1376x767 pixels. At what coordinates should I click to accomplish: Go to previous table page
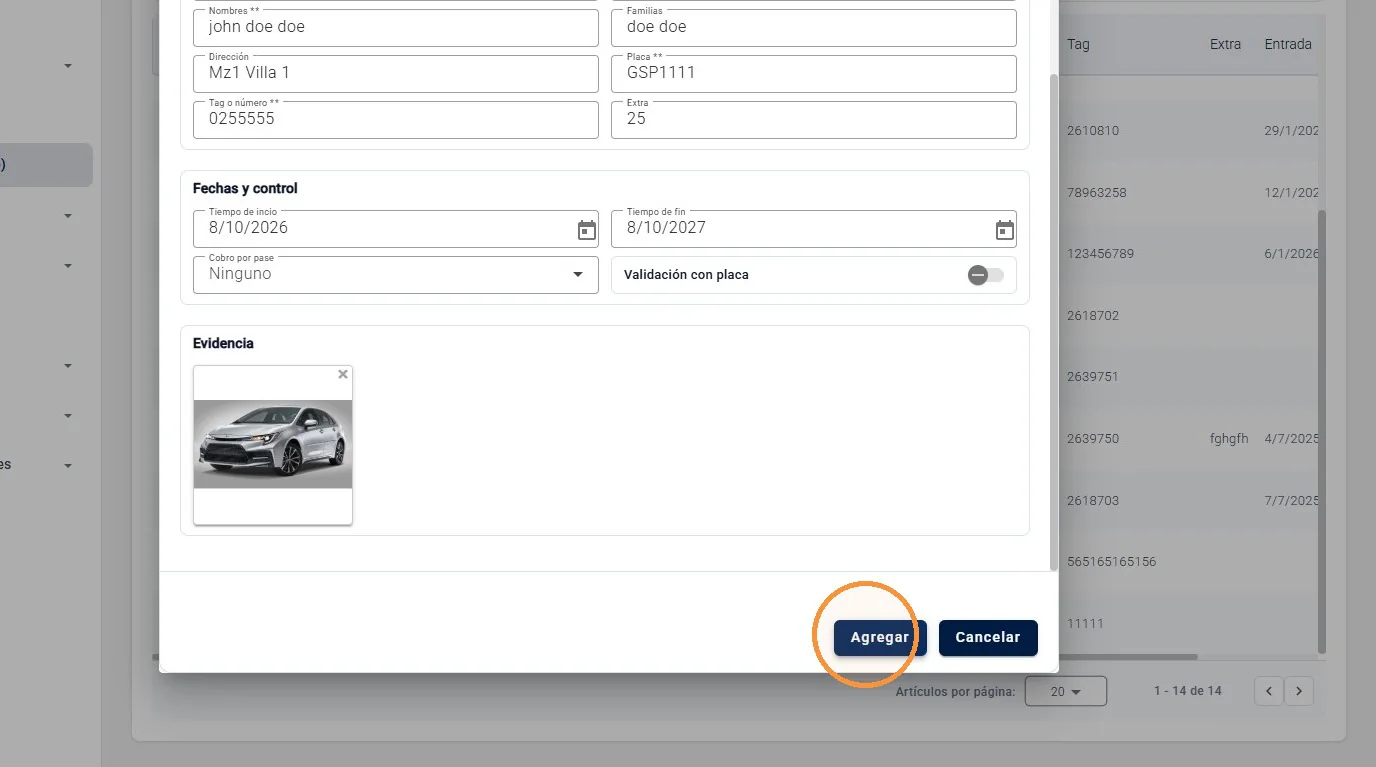tap(1269, 690)
